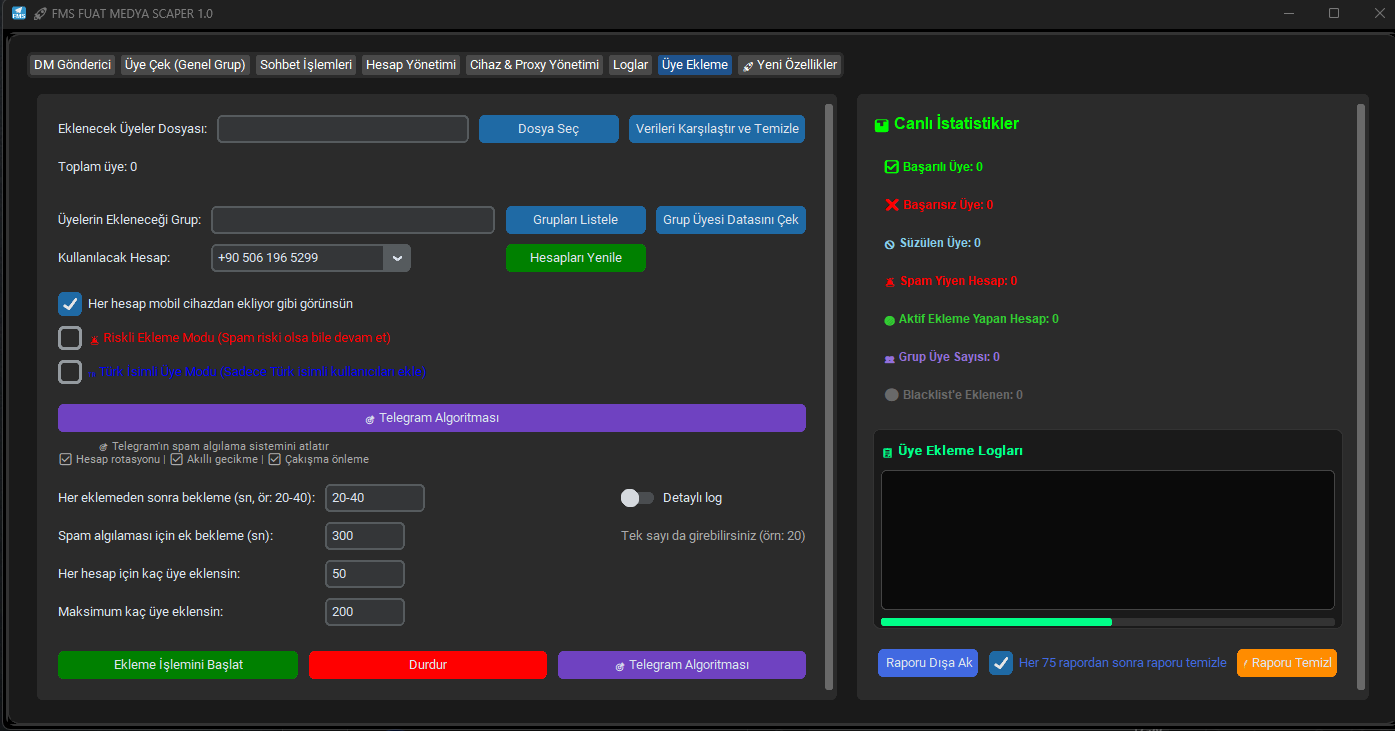The image size is (1395, 731).
Task: Click the purple people icon for Grup Üye Sayısı
Action: coord(889,356)
